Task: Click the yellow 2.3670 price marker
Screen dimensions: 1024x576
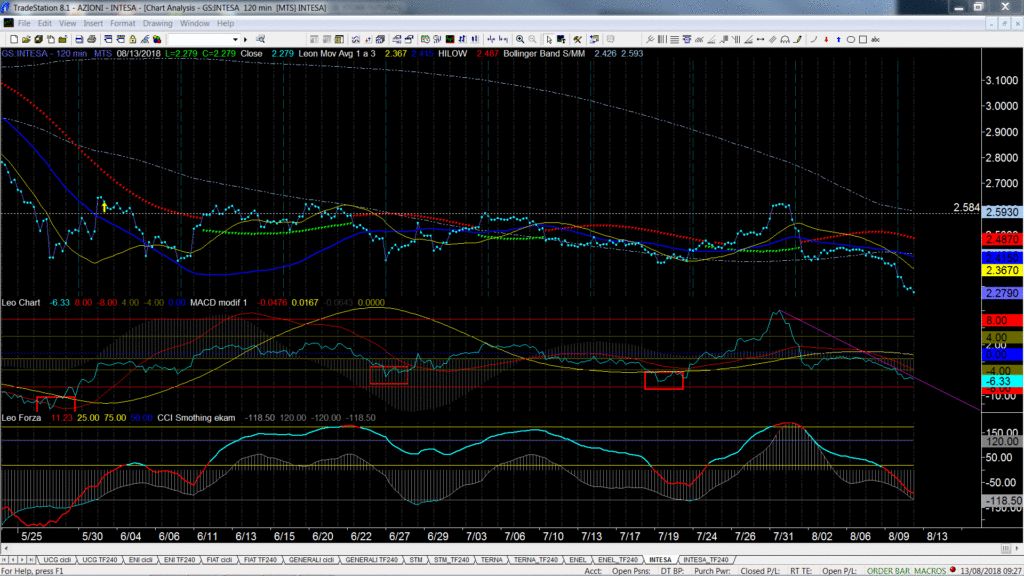Action: coord(1002,270)
